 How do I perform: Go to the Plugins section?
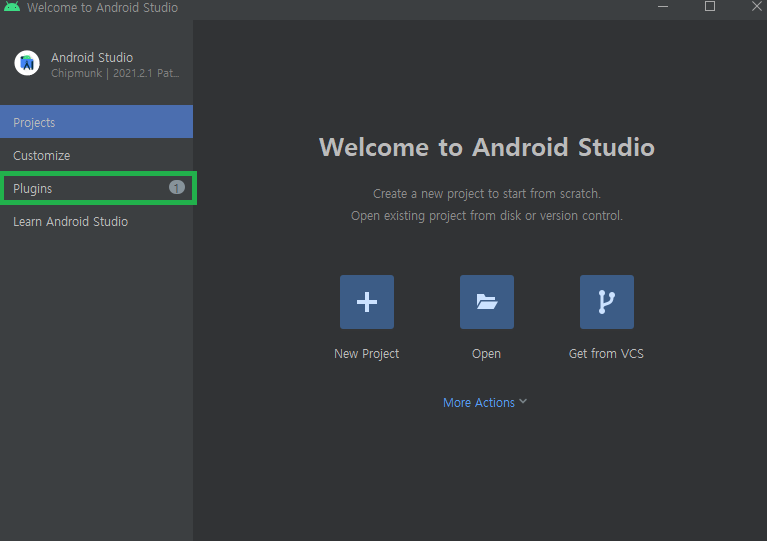click(x=98, y=188)
